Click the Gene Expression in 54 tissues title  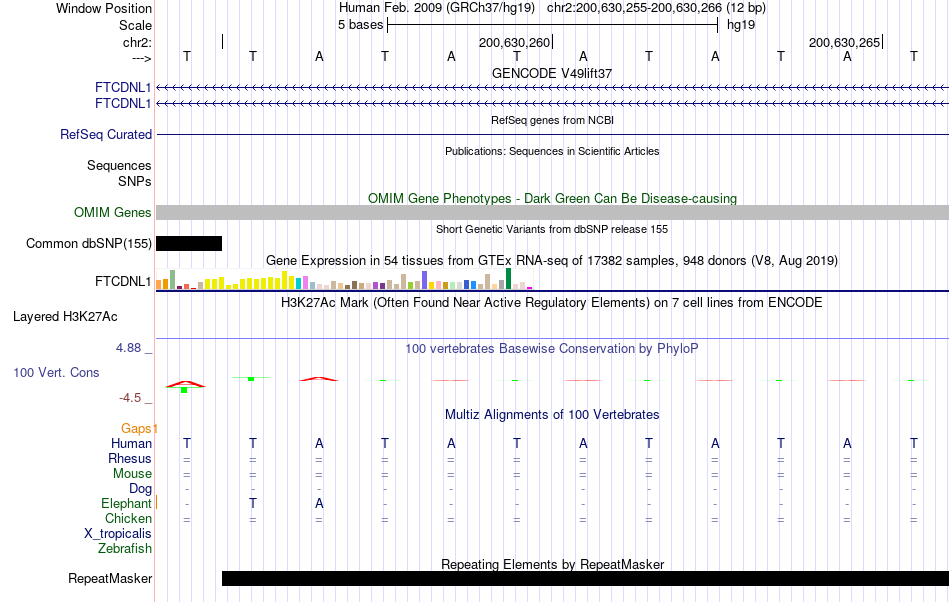552,260
